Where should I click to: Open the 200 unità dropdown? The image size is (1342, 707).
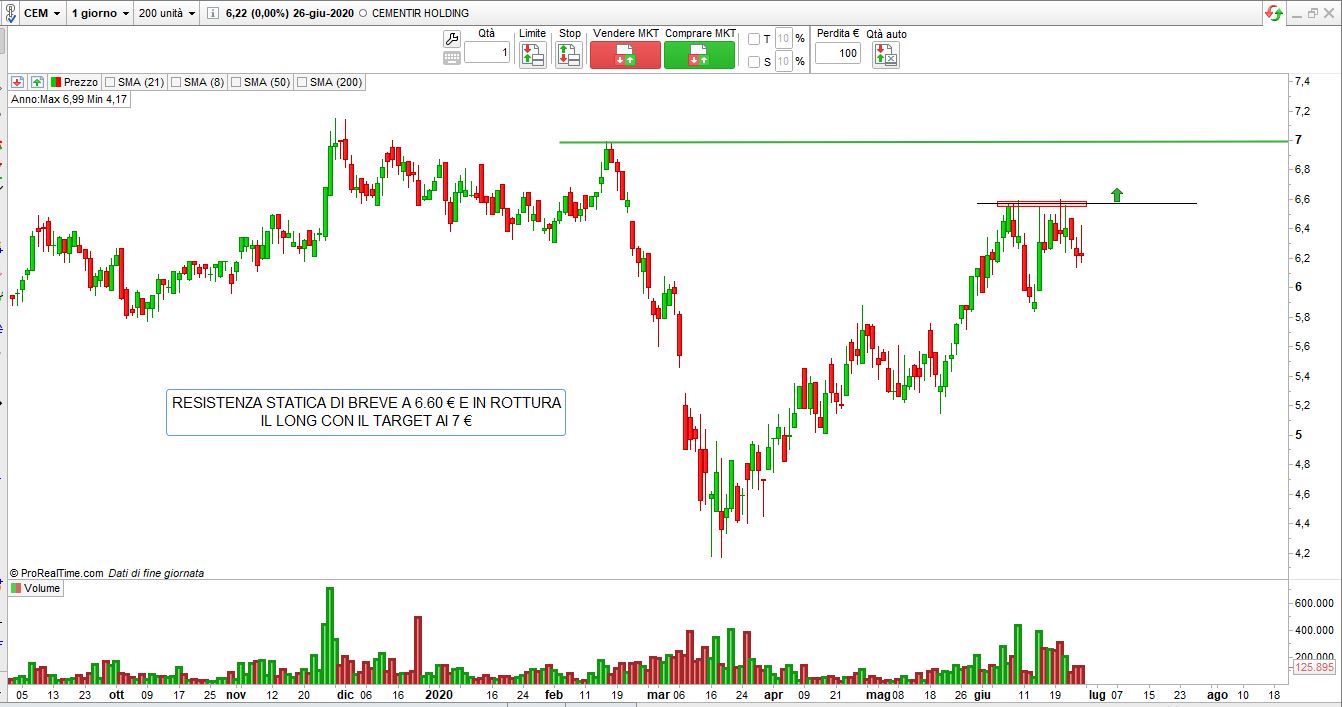(167, 13)
